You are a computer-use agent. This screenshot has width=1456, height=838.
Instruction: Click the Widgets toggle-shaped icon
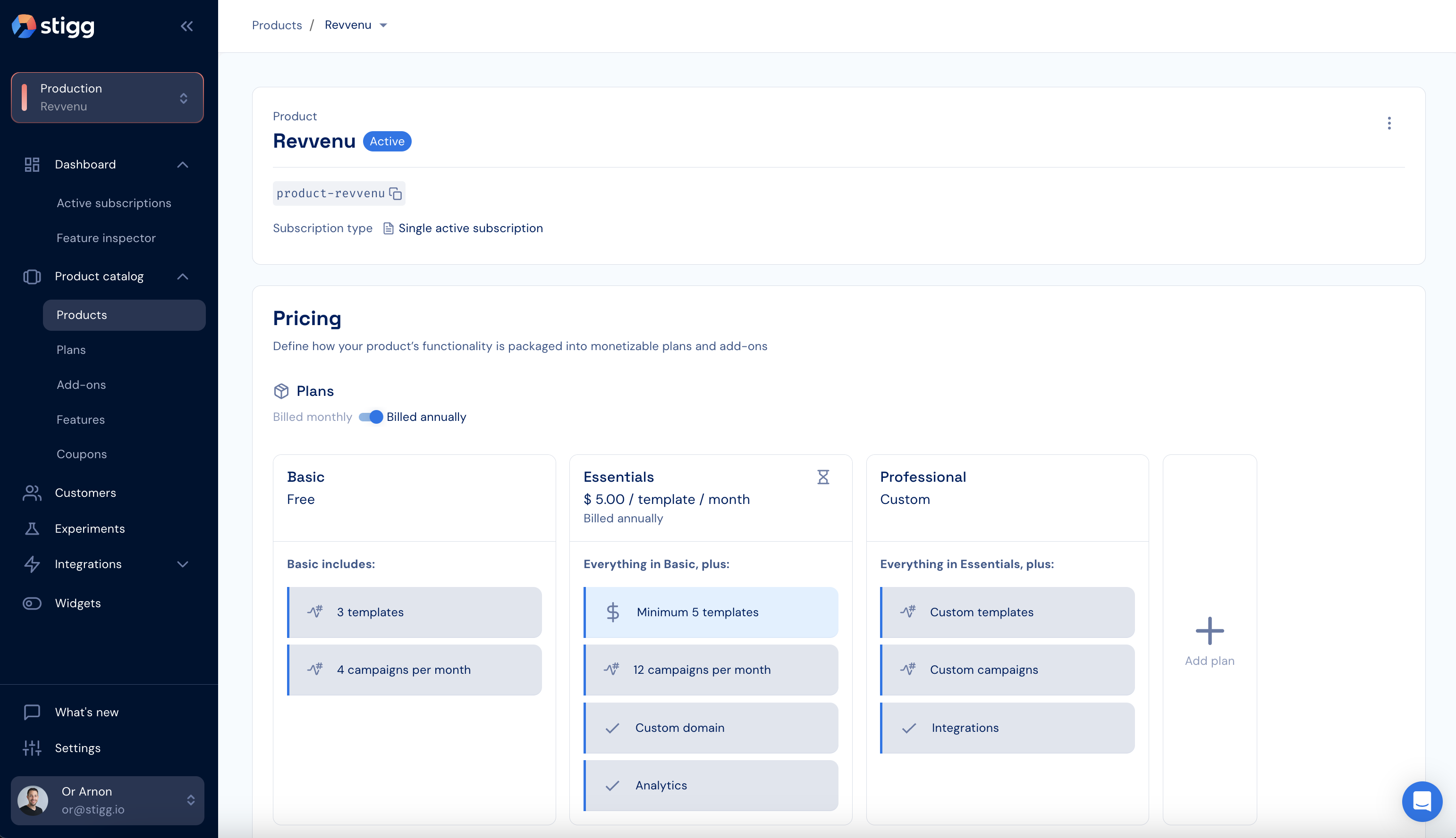(x=32, y=603)
